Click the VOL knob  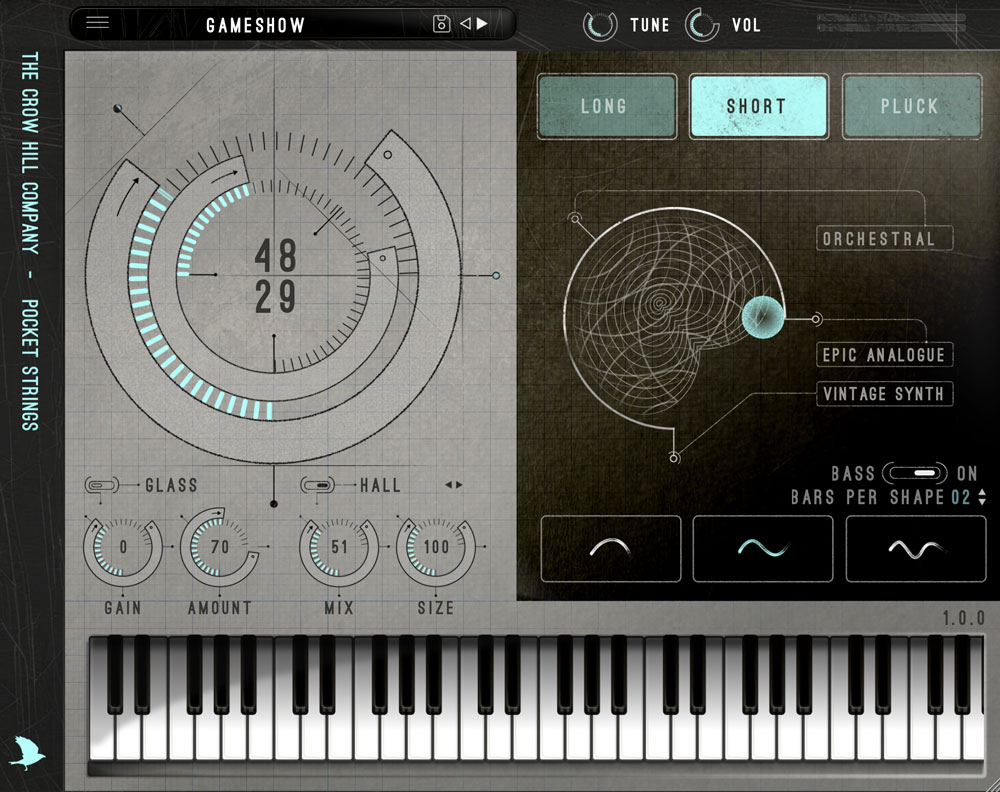click(x=702, y=25)
